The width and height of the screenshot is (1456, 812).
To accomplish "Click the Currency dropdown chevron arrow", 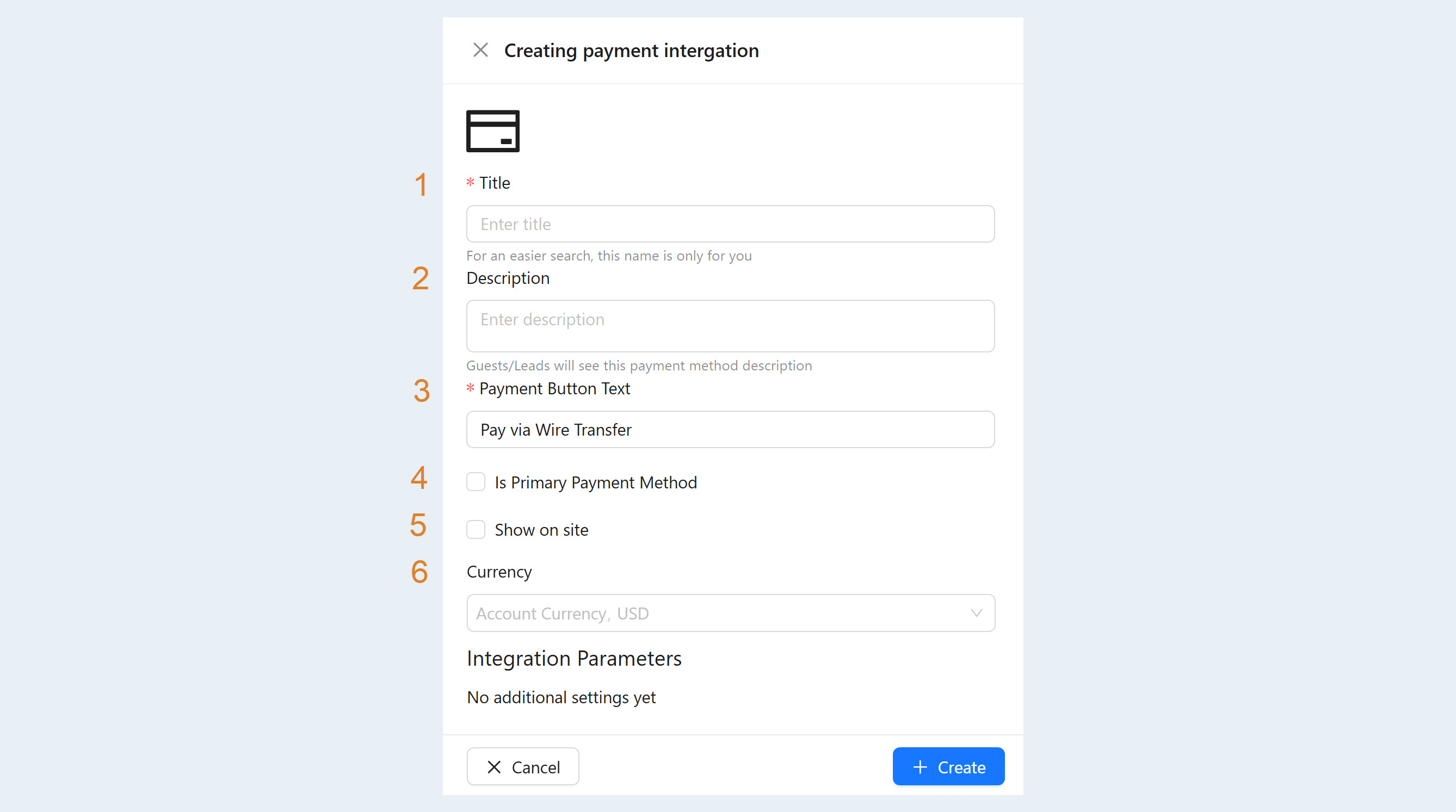I will point(976,613).
